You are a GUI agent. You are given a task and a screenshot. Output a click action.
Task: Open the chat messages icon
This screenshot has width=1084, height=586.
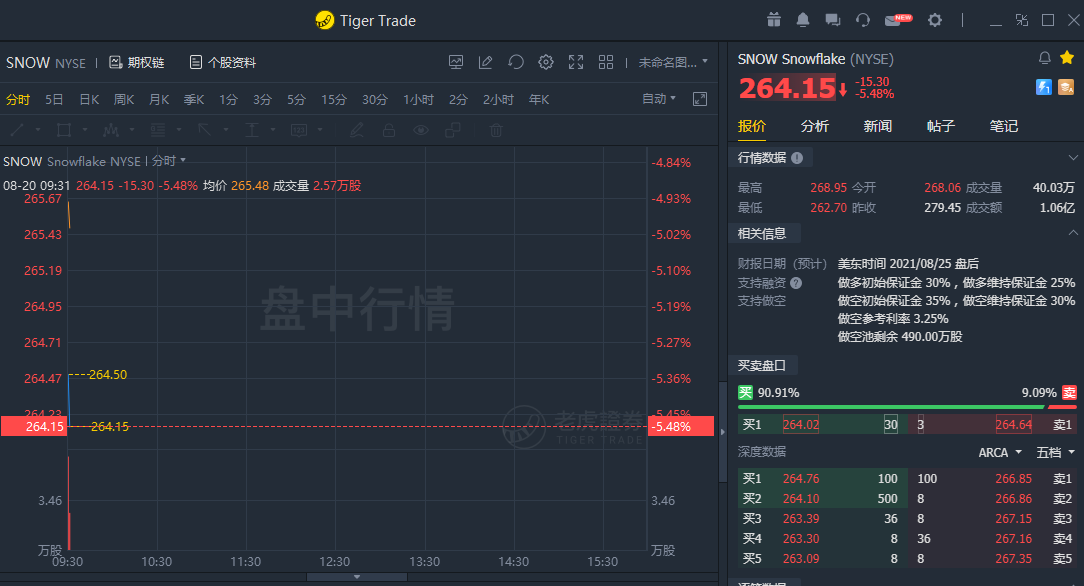(x=832, y=20)
